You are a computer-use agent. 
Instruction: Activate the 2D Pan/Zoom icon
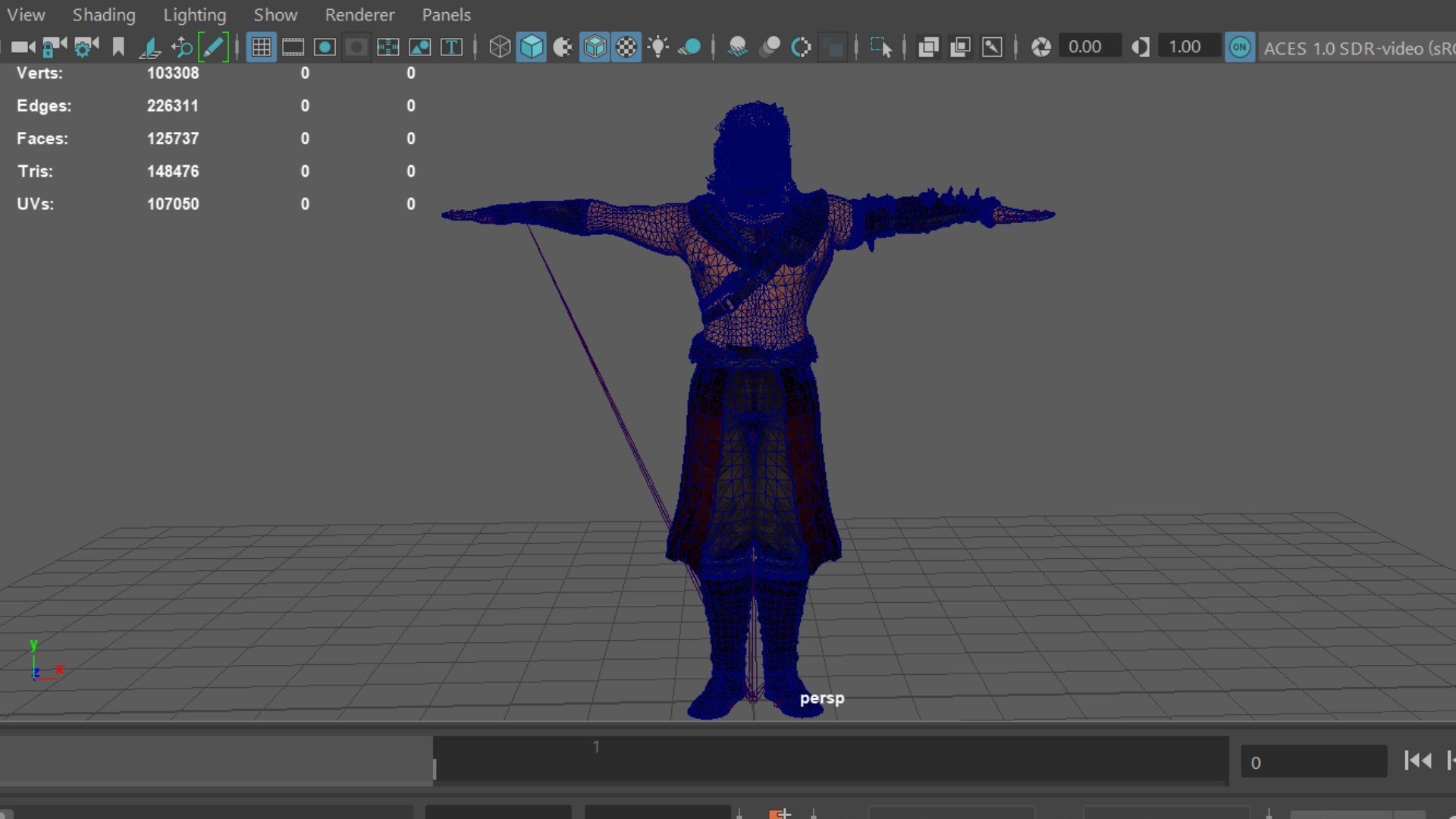(x=182, y=47)
